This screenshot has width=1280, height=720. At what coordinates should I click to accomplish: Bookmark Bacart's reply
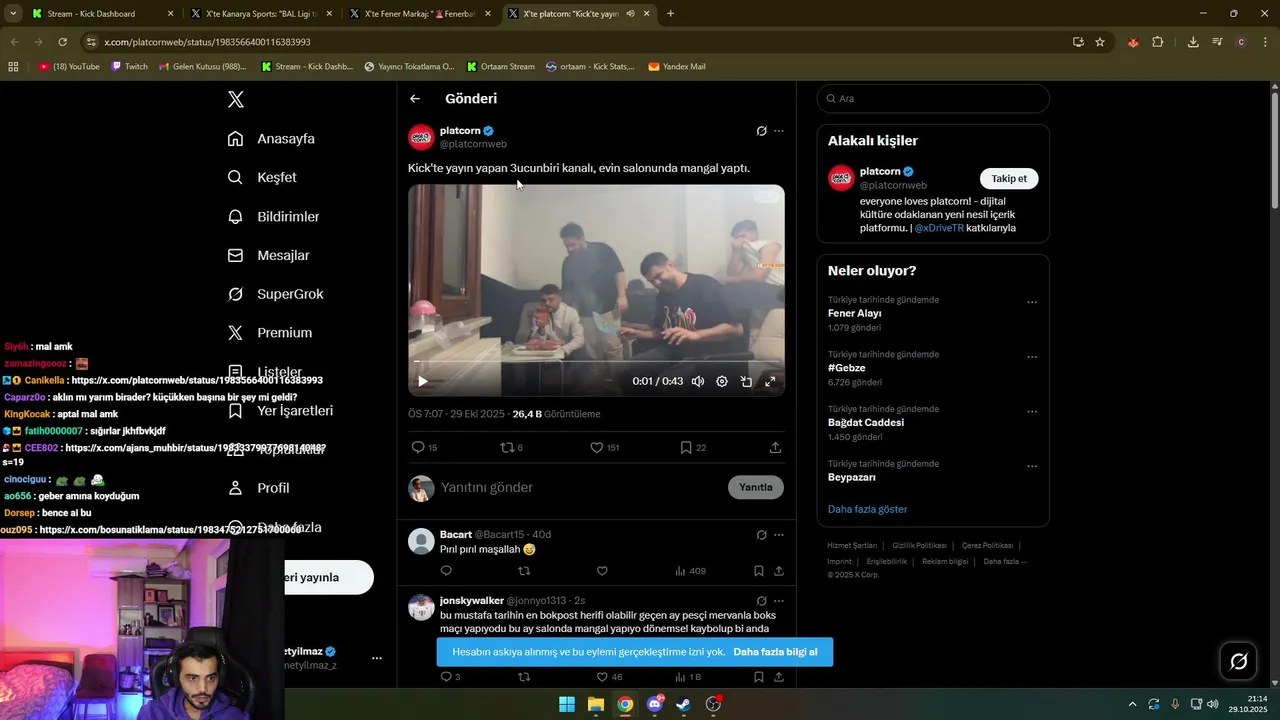[x=759, y=571]
